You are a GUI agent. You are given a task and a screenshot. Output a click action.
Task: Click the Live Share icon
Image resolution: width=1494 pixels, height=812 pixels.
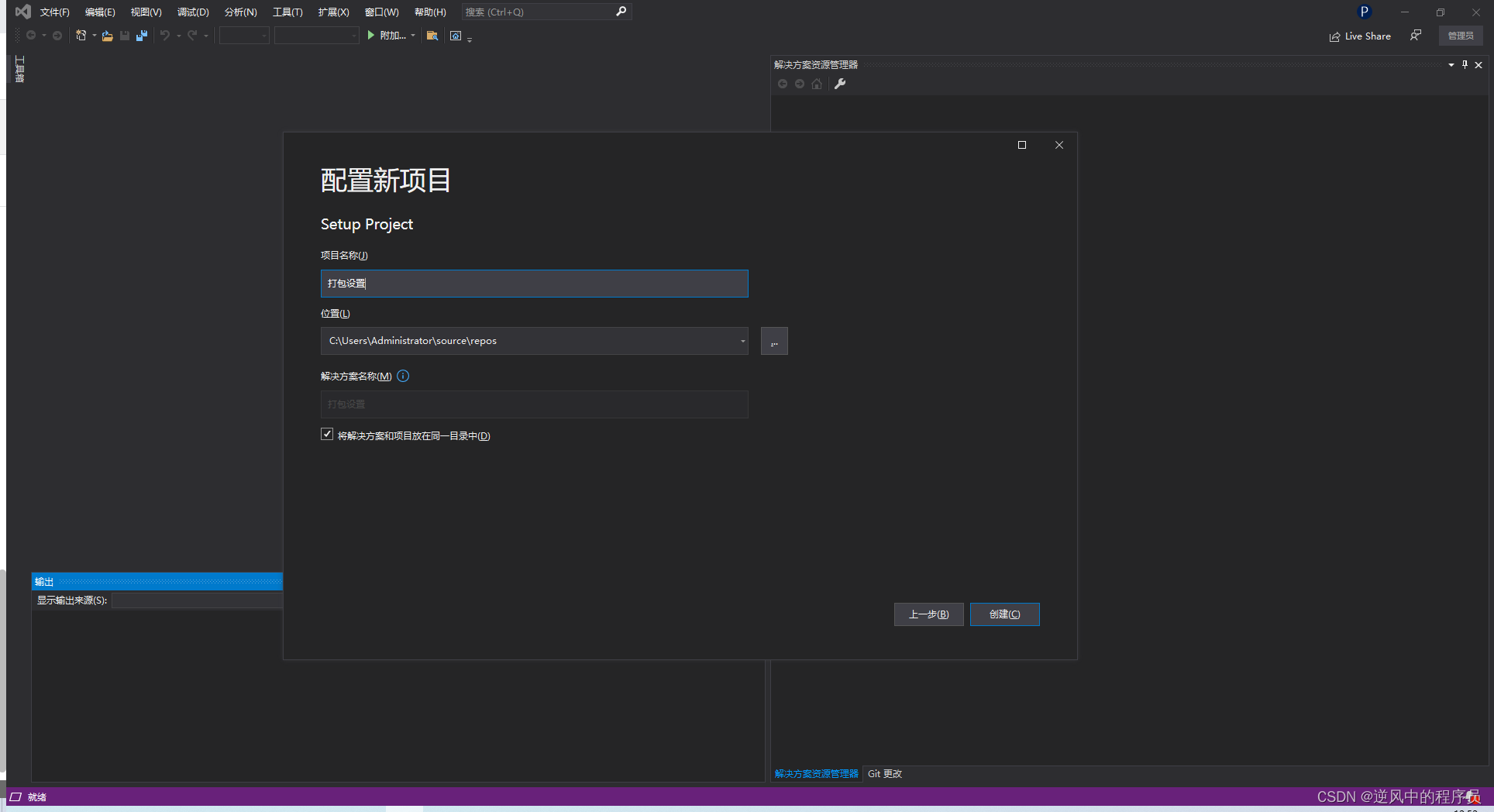(1334, 36)
